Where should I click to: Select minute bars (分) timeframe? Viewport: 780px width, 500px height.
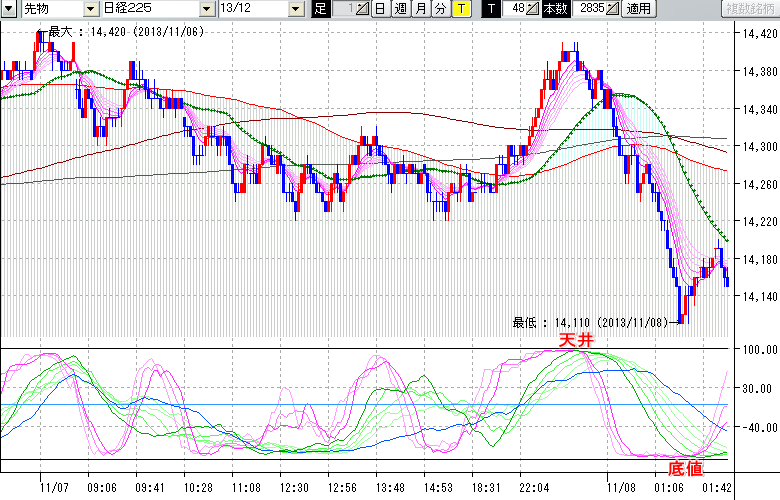click(440, 9)
